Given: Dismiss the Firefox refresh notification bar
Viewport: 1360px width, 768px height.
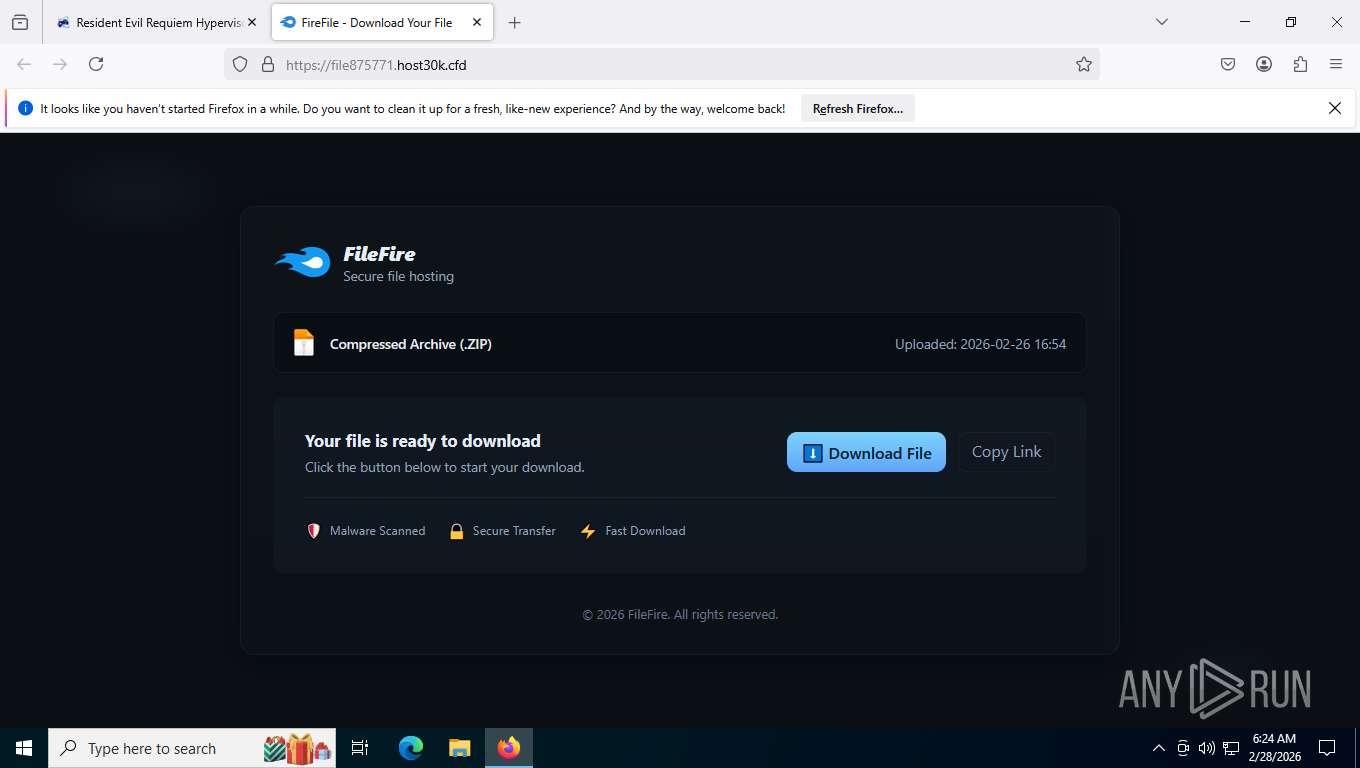Looking at the screenshot, I should 1334,108.
